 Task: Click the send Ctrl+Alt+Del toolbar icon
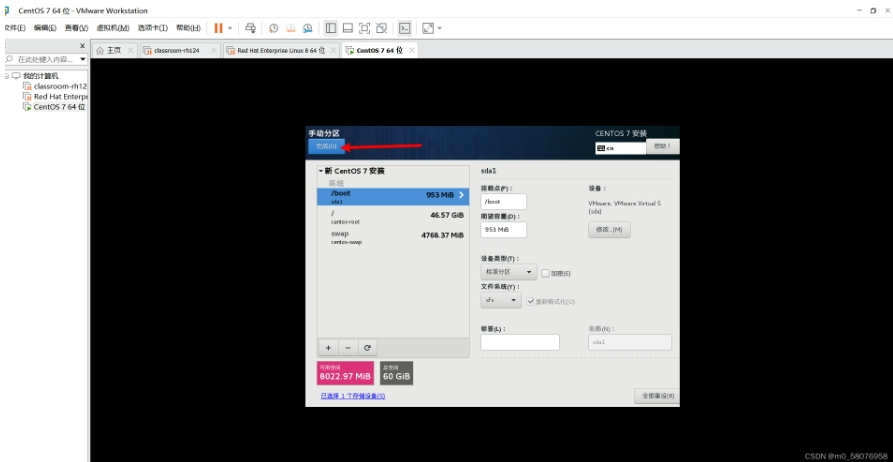coord(250,28)
